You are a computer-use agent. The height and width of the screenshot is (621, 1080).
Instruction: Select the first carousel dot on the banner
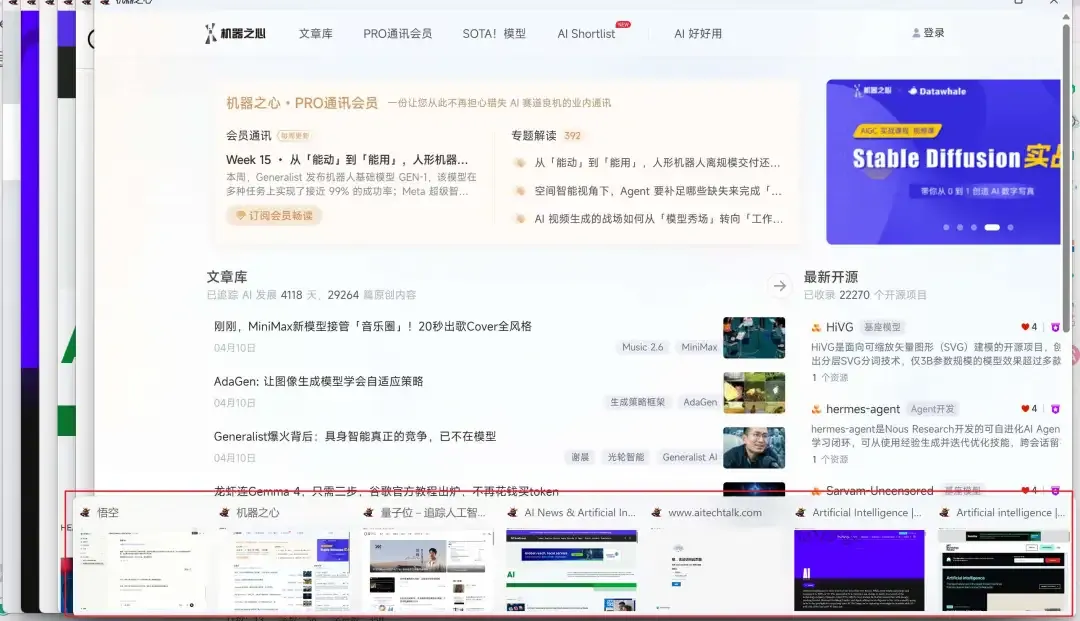point(946,227)
